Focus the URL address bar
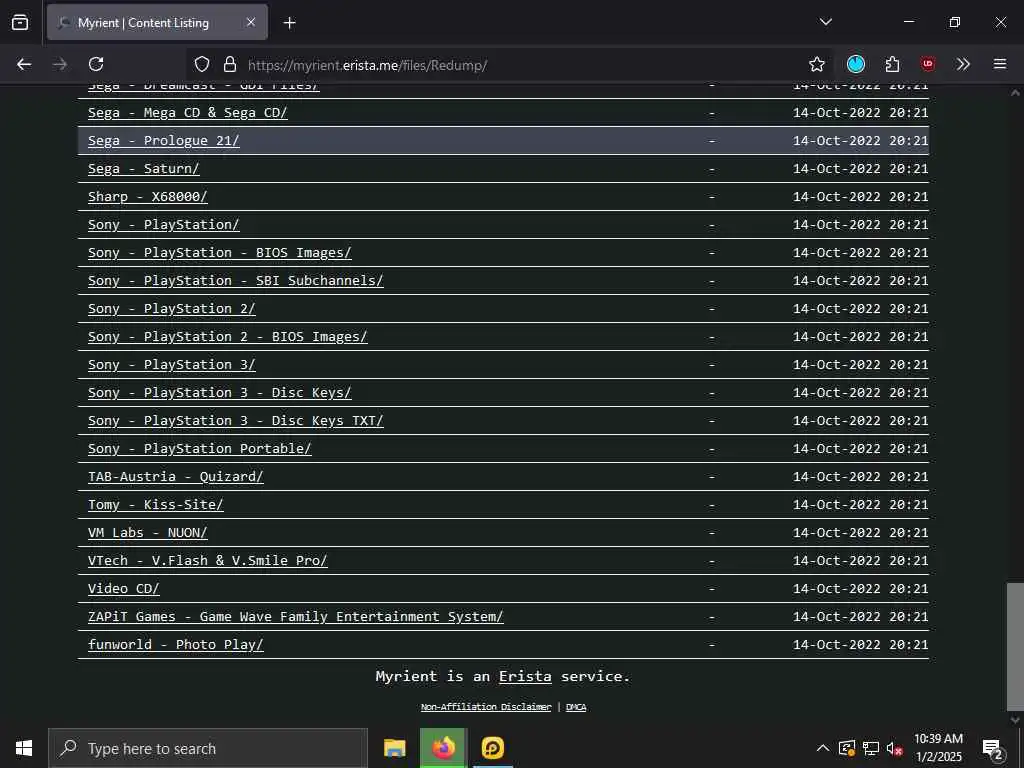 [x=509, y=65]
